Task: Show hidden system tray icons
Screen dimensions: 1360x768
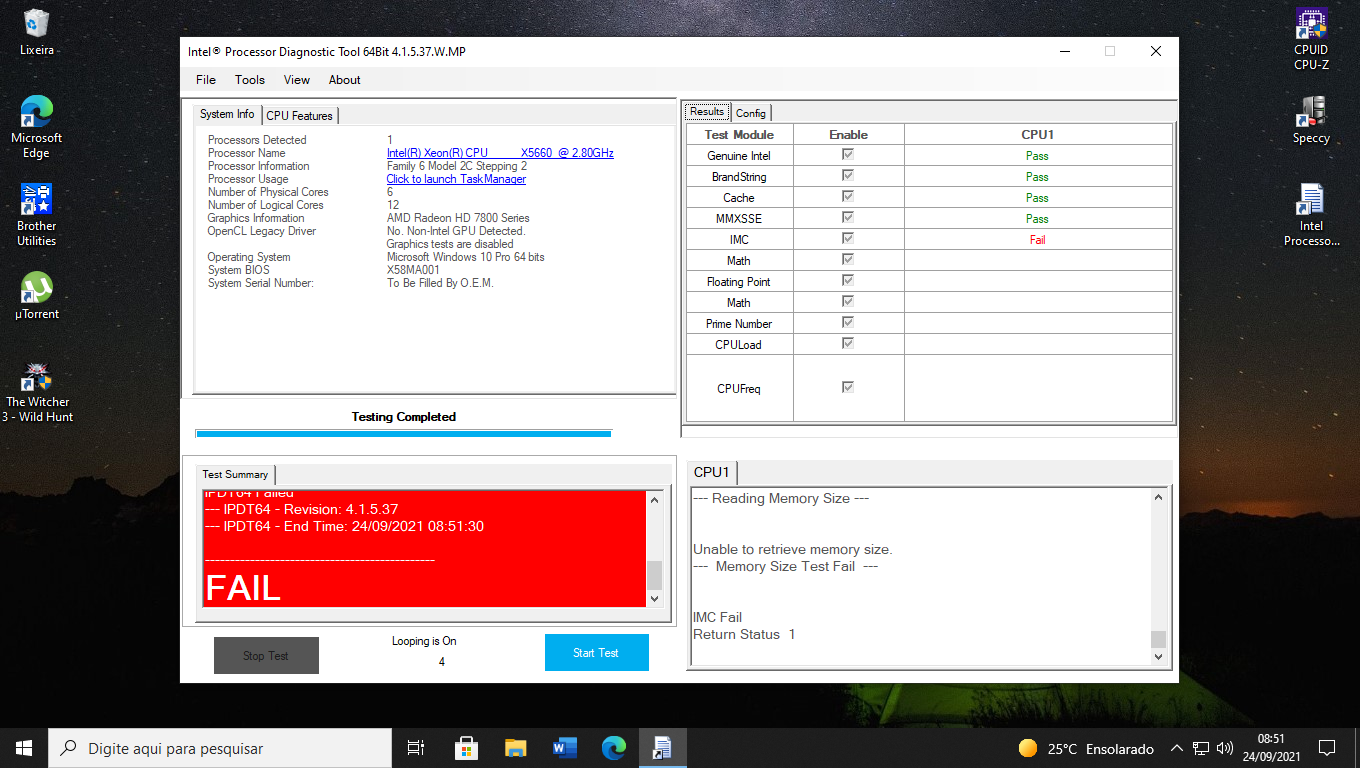Action: point(1176,748)
